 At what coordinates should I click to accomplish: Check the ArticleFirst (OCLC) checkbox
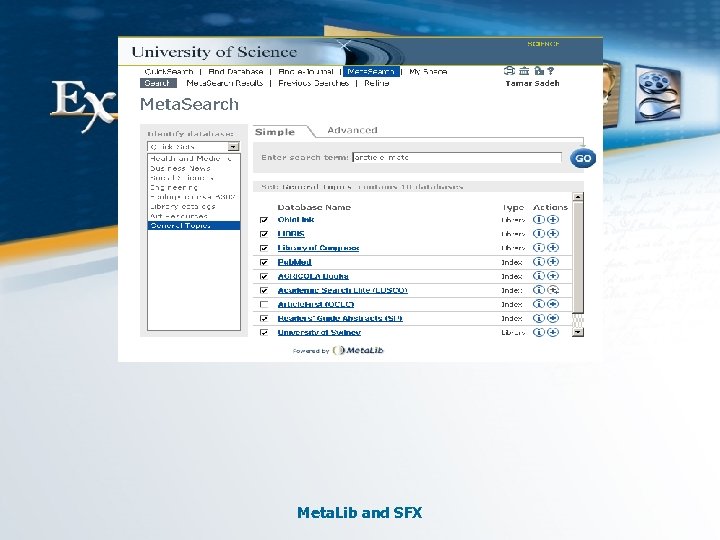(264, 304)
